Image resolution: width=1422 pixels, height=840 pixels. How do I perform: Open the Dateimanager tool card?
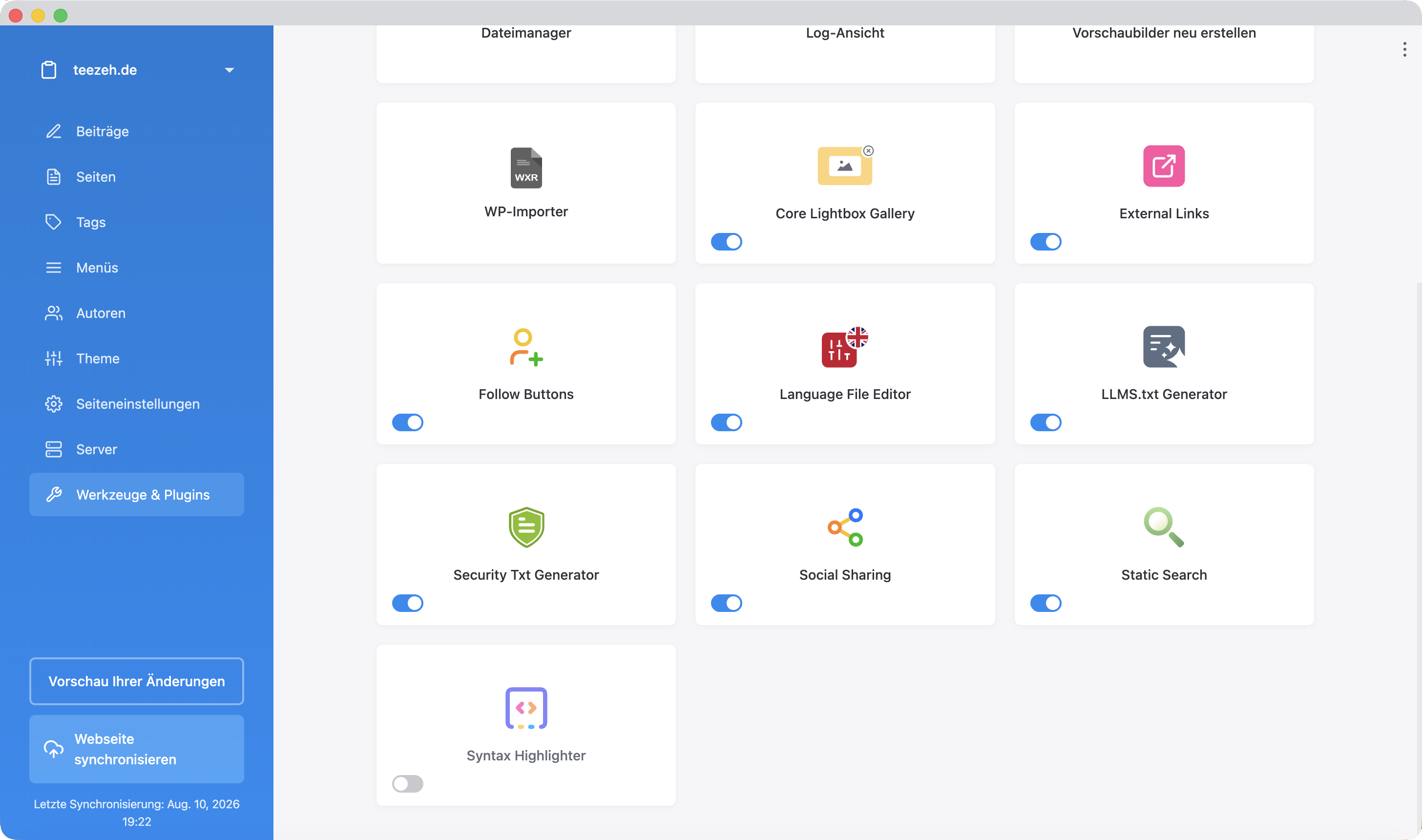[x=526, y=54]
